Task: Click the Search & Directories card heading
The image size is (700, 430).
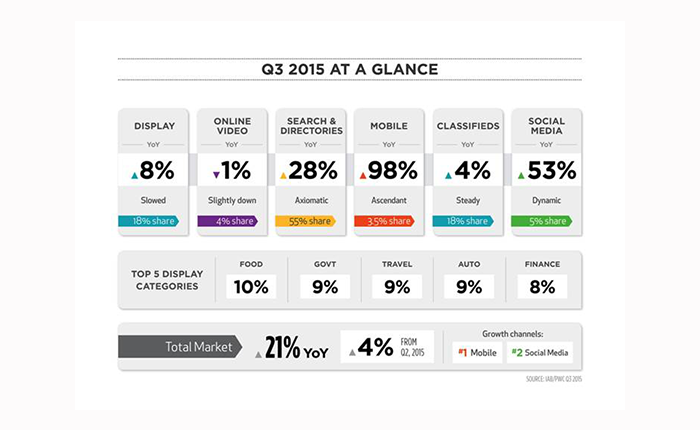Action: click(311, 126)
